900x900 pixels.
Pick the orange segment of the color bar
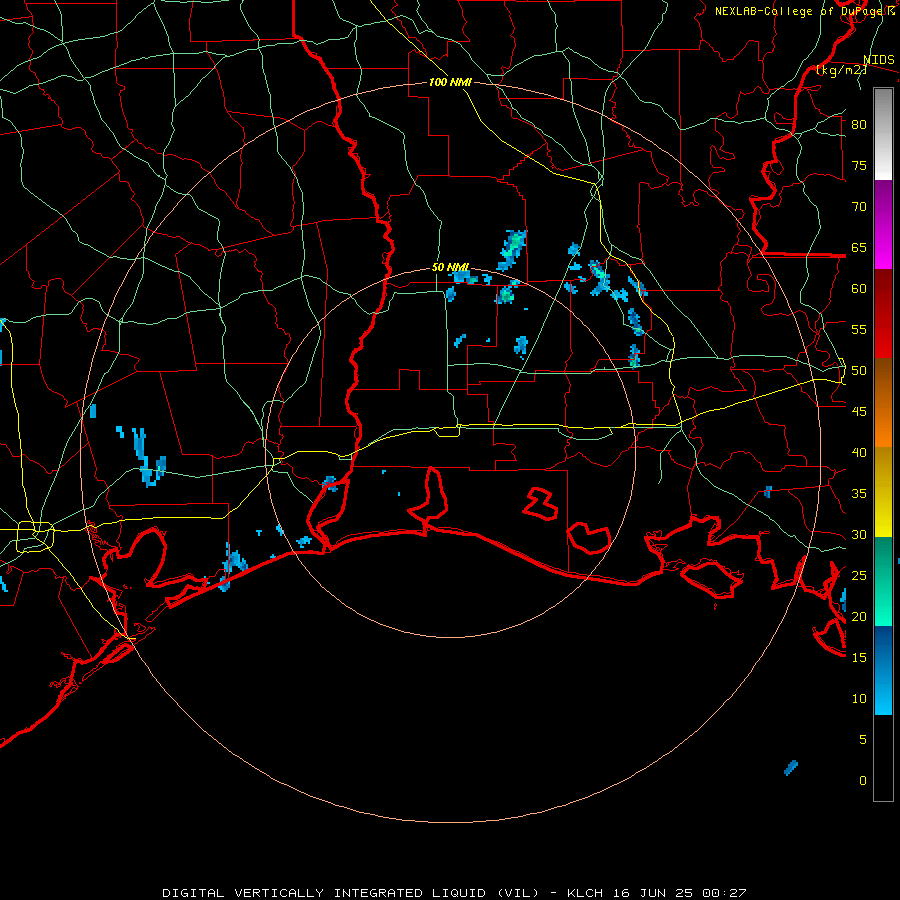click(x=883, y=425)
